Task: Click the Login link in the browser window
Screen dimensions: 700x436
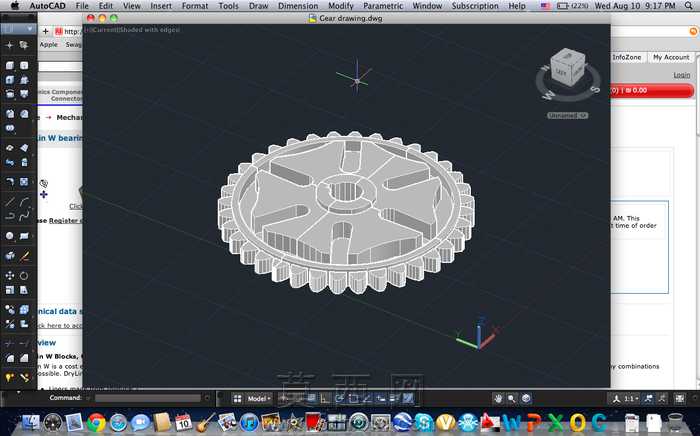Action: [x=682, y=75]
